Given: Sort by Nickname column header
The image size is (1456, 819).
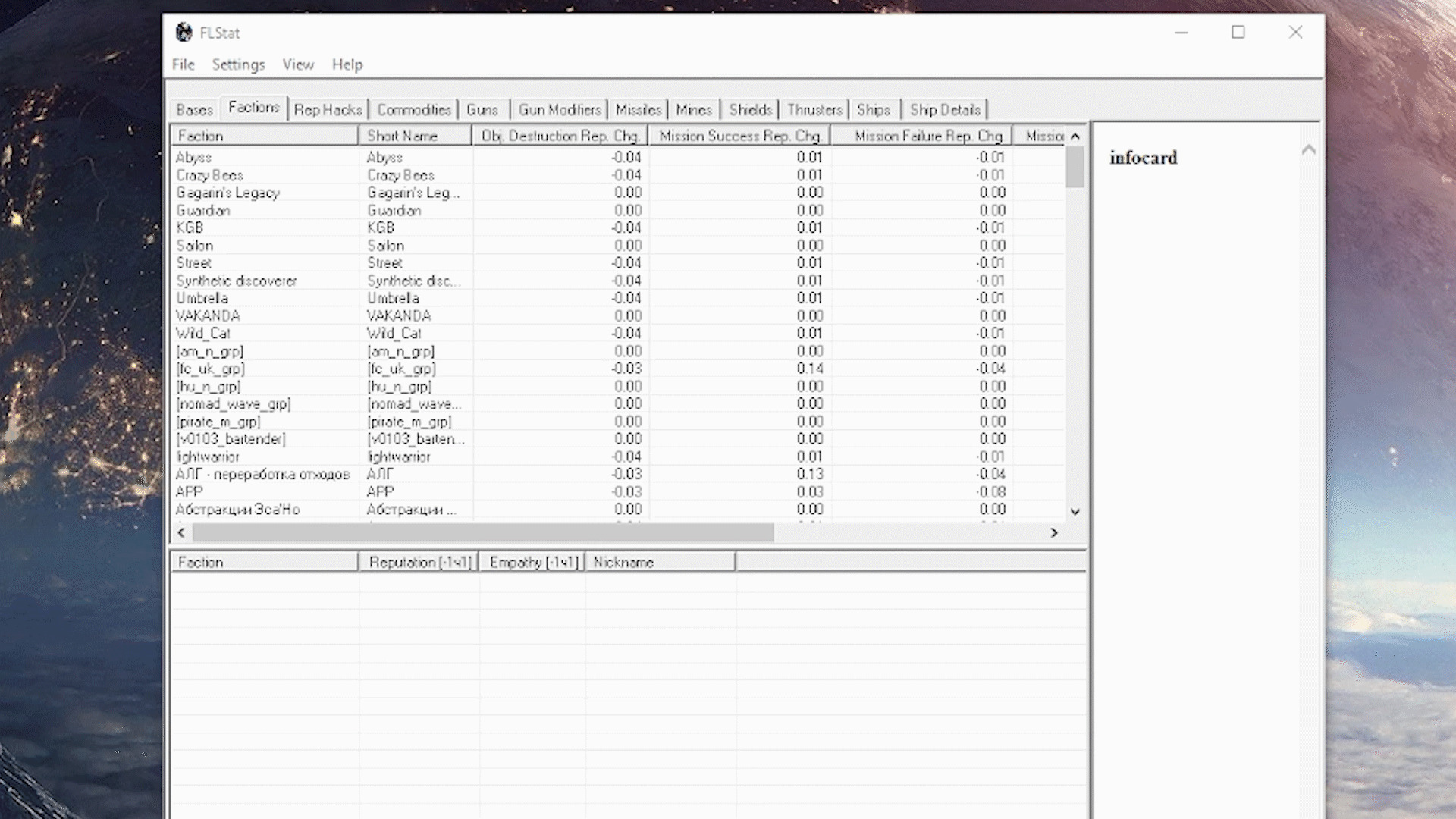Looking at the screenshot, I should pos(660,562).
